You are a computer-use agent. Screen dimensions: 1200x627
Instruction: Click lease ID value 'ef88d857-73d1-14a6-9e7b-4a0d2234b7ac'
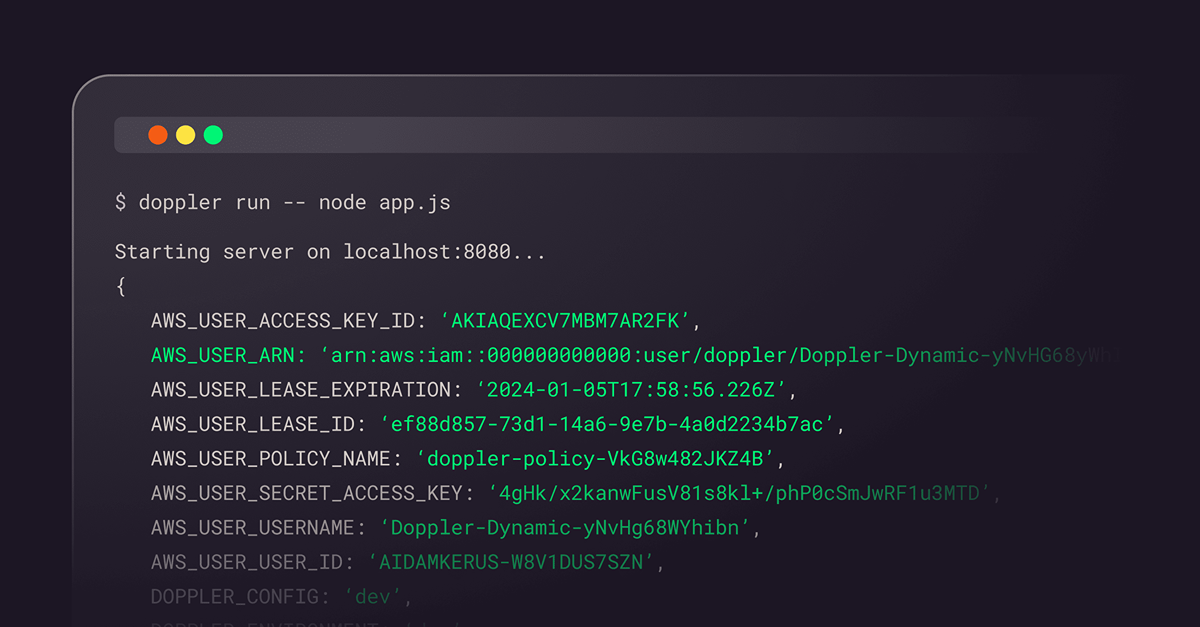(607, 424)
